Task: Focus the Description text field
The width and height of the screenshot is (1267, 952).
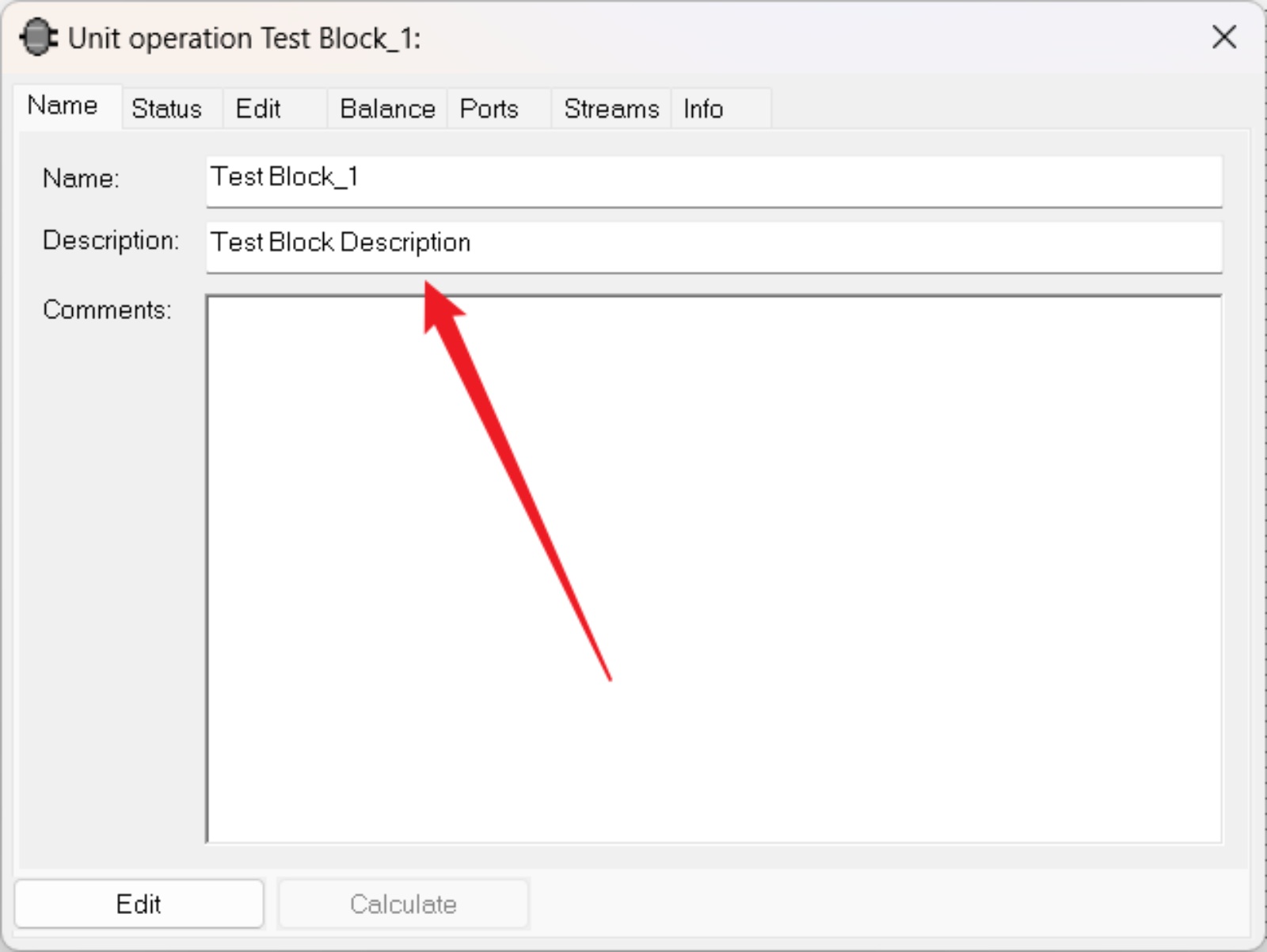Action: pos(714,247)
